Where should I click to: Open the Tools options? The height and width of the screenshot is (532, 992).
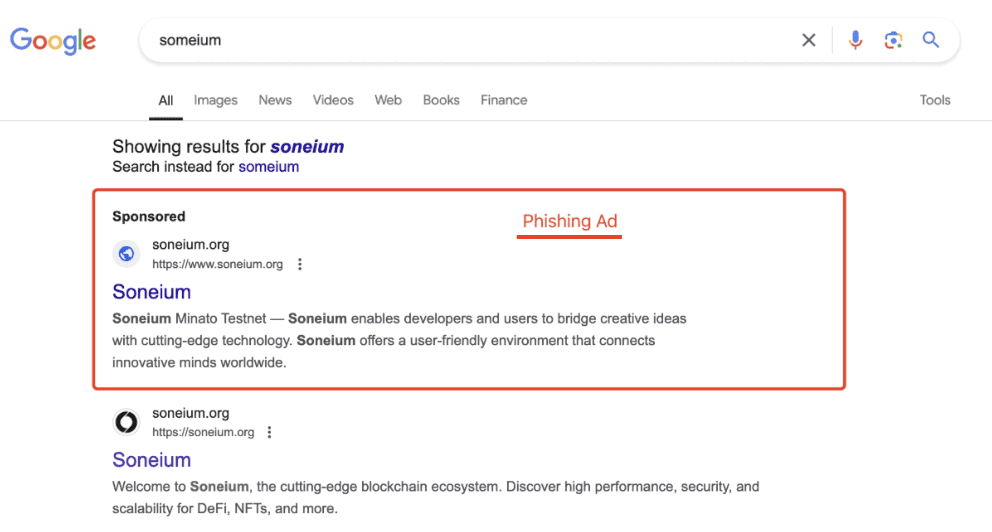coord(934,100)
